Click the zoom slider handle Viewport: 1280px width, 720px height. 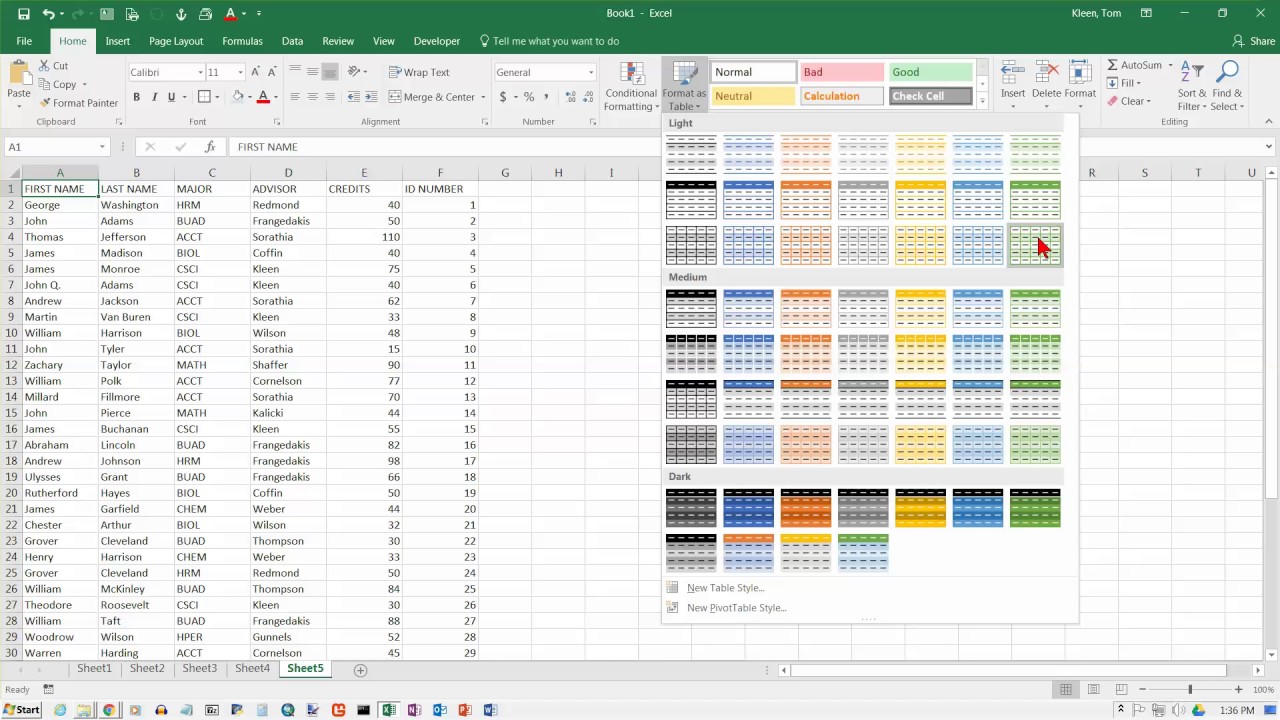click(1190, 690)
